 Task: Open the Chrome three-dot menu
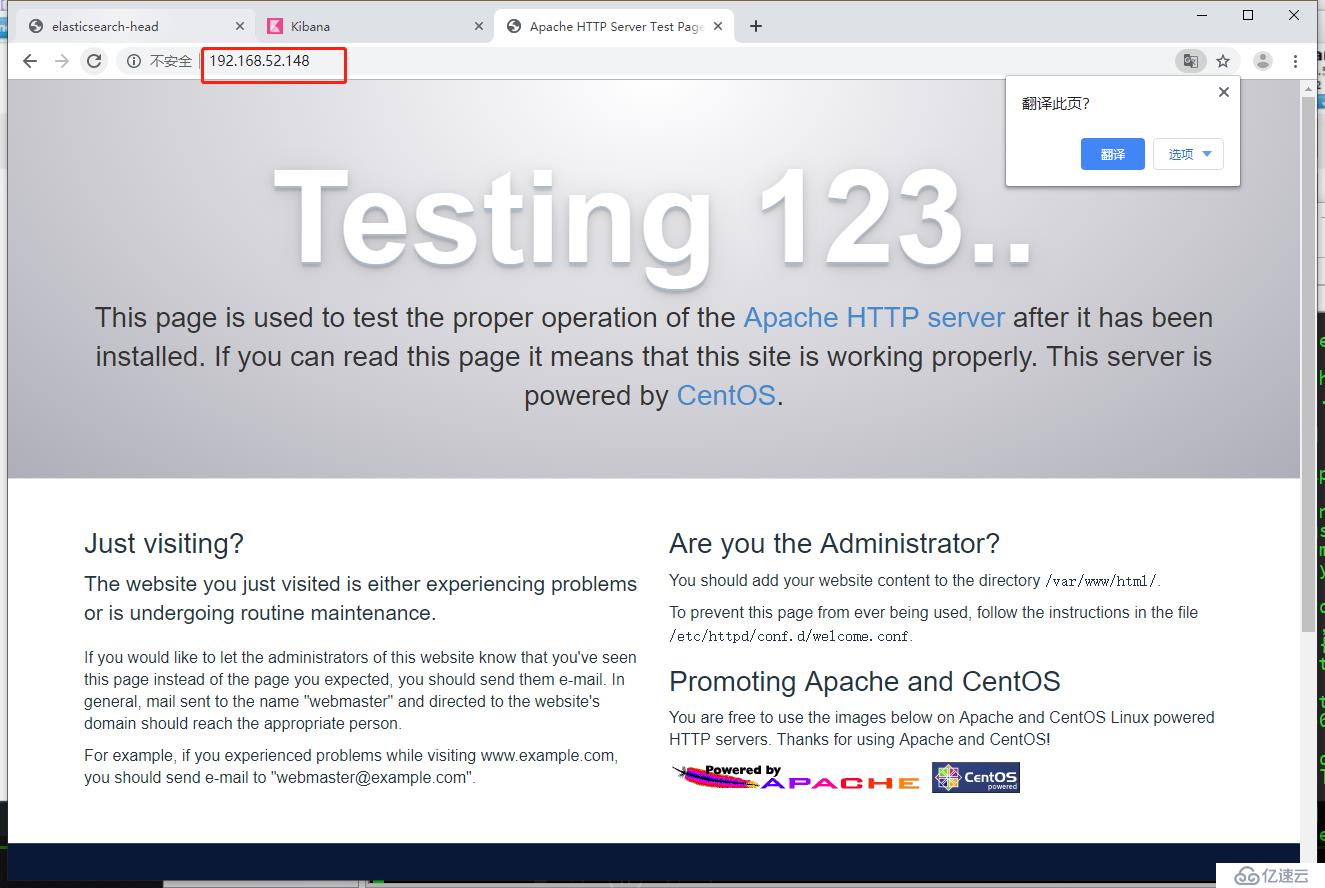click(x=1295, y=61)
